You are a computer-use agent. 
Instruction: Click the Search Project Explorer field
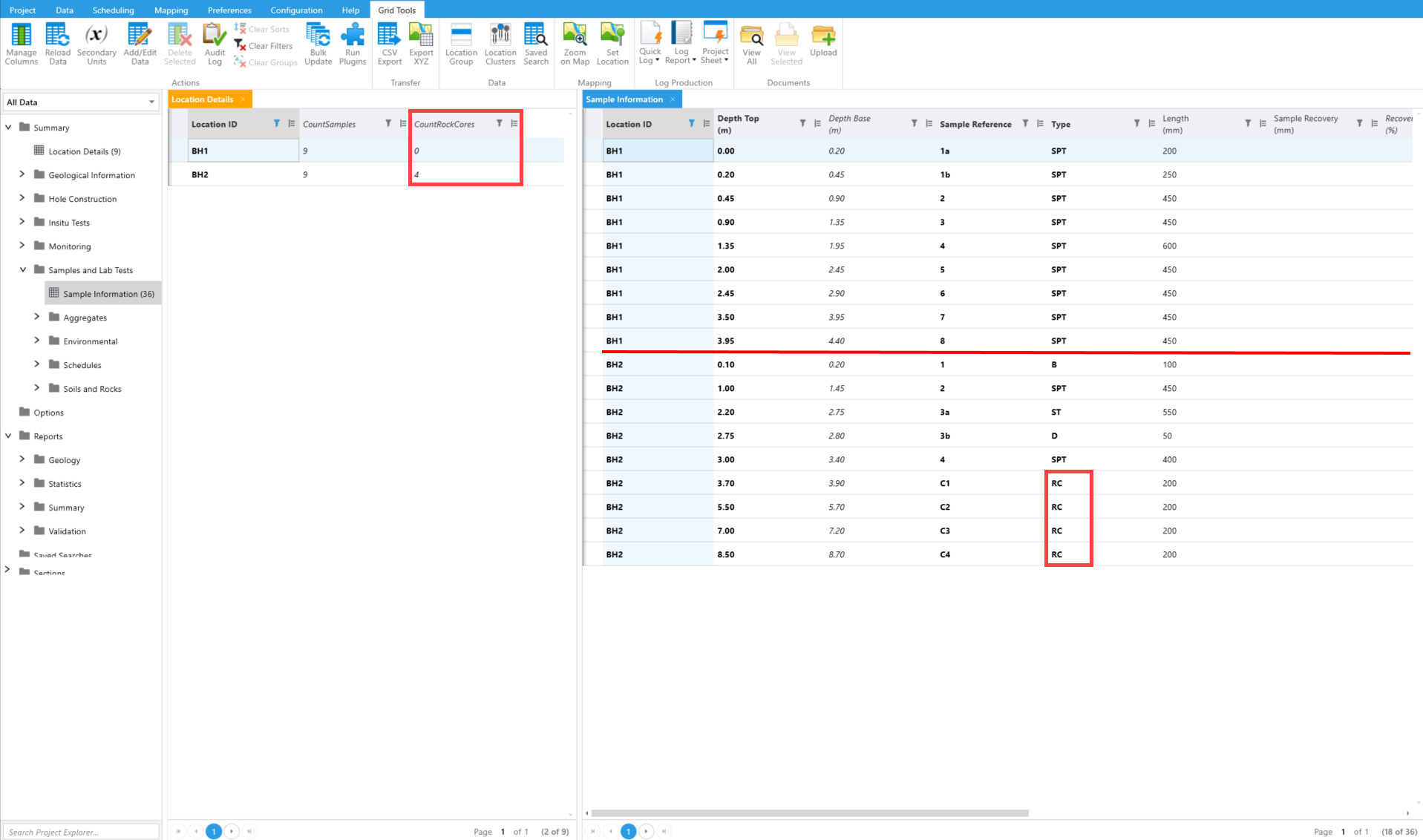click(80, 832)
